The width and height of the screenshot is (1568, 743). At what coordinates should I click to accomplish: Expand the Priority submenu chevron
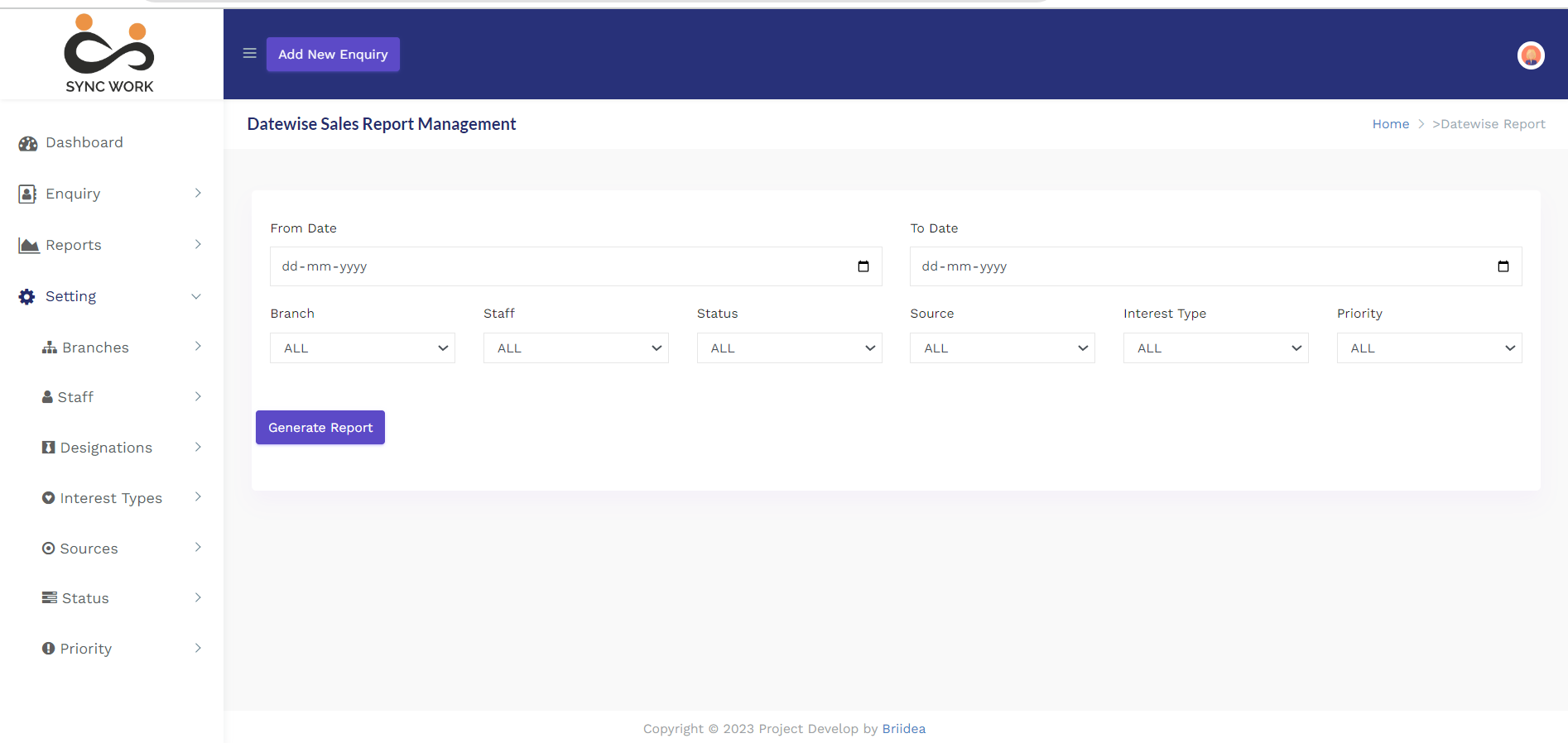coord(198,648)
